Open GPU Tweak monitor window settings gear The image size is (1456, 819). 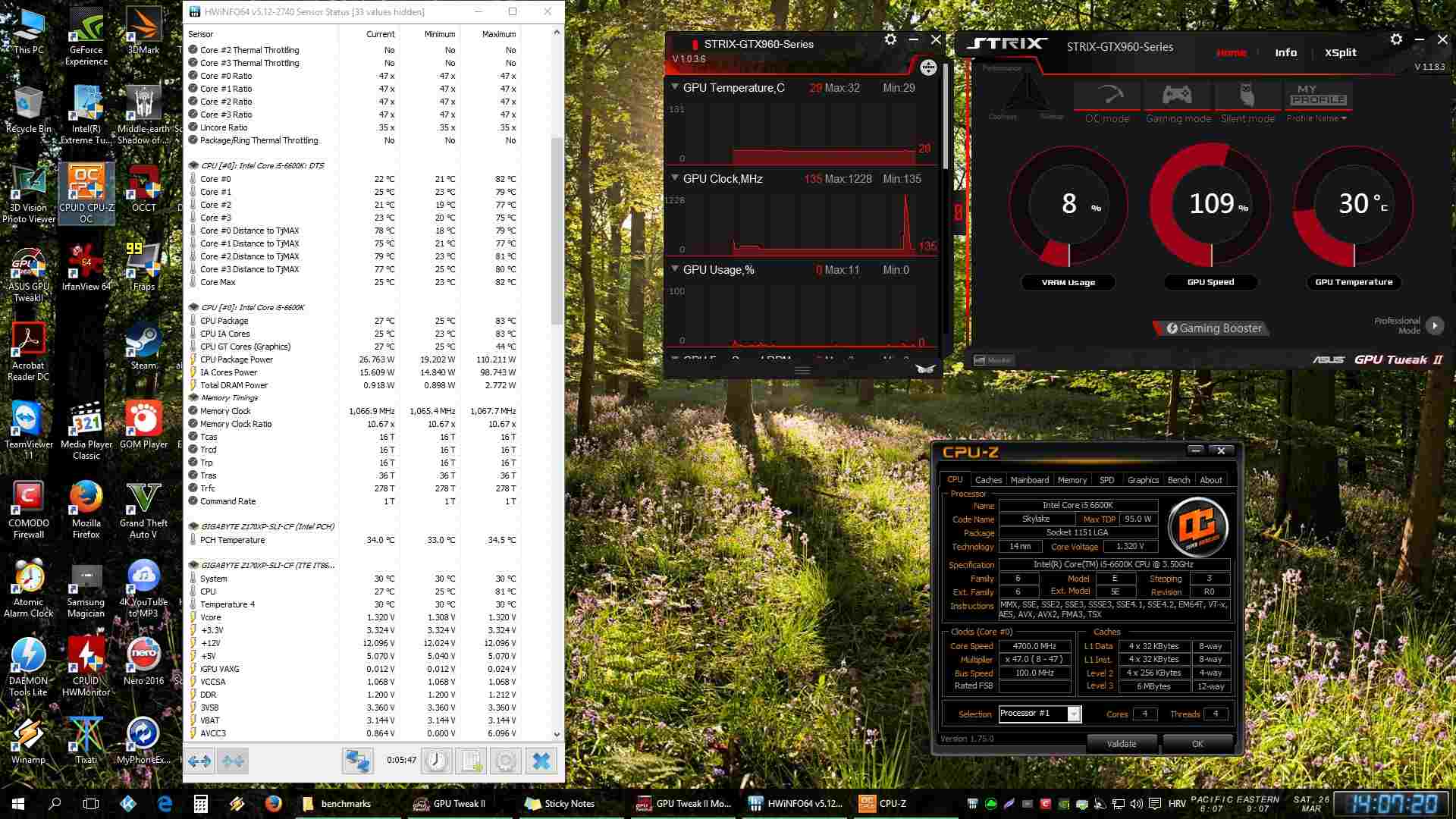coord(890,39)
